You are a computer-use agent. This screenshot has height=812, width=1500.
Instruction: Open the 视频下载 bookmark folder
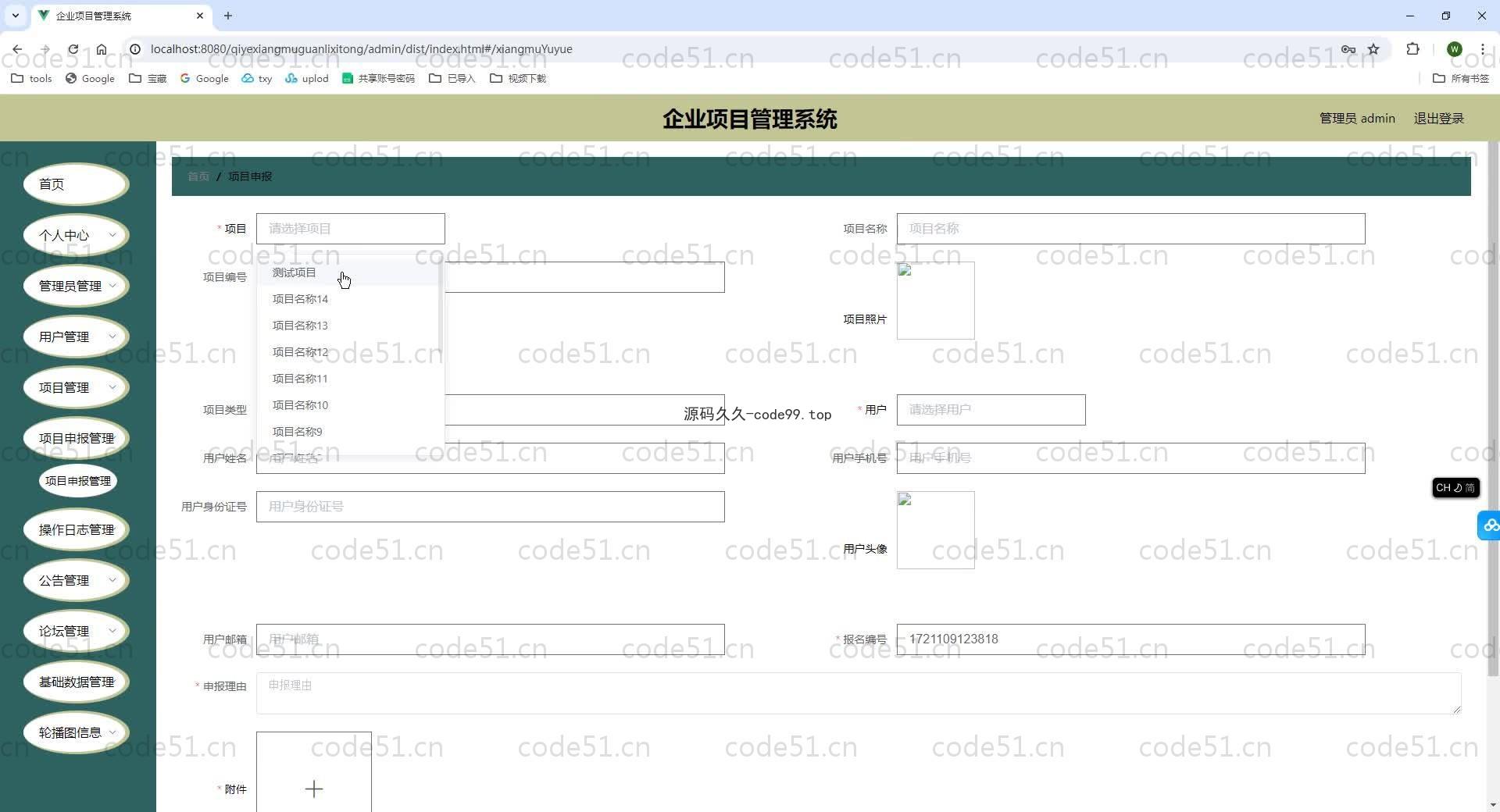coord(518,78)
